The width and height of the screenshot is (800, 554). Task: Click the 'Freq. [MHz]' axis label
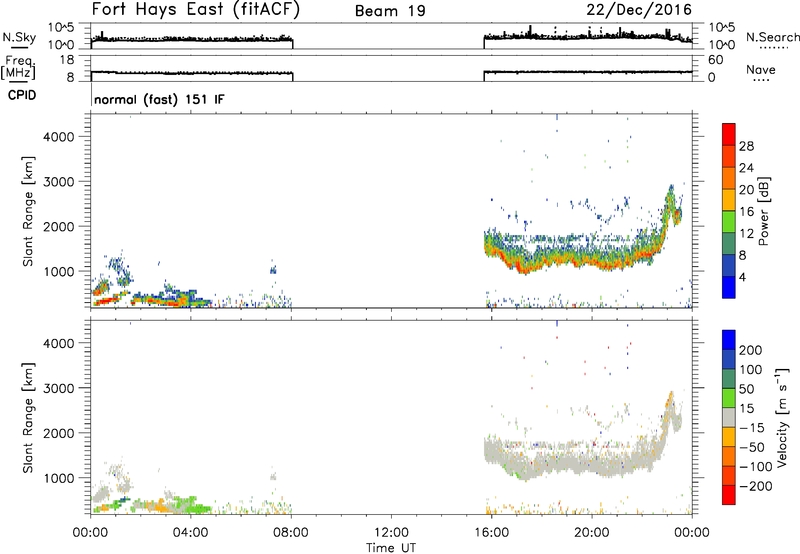tap(18, 67)
